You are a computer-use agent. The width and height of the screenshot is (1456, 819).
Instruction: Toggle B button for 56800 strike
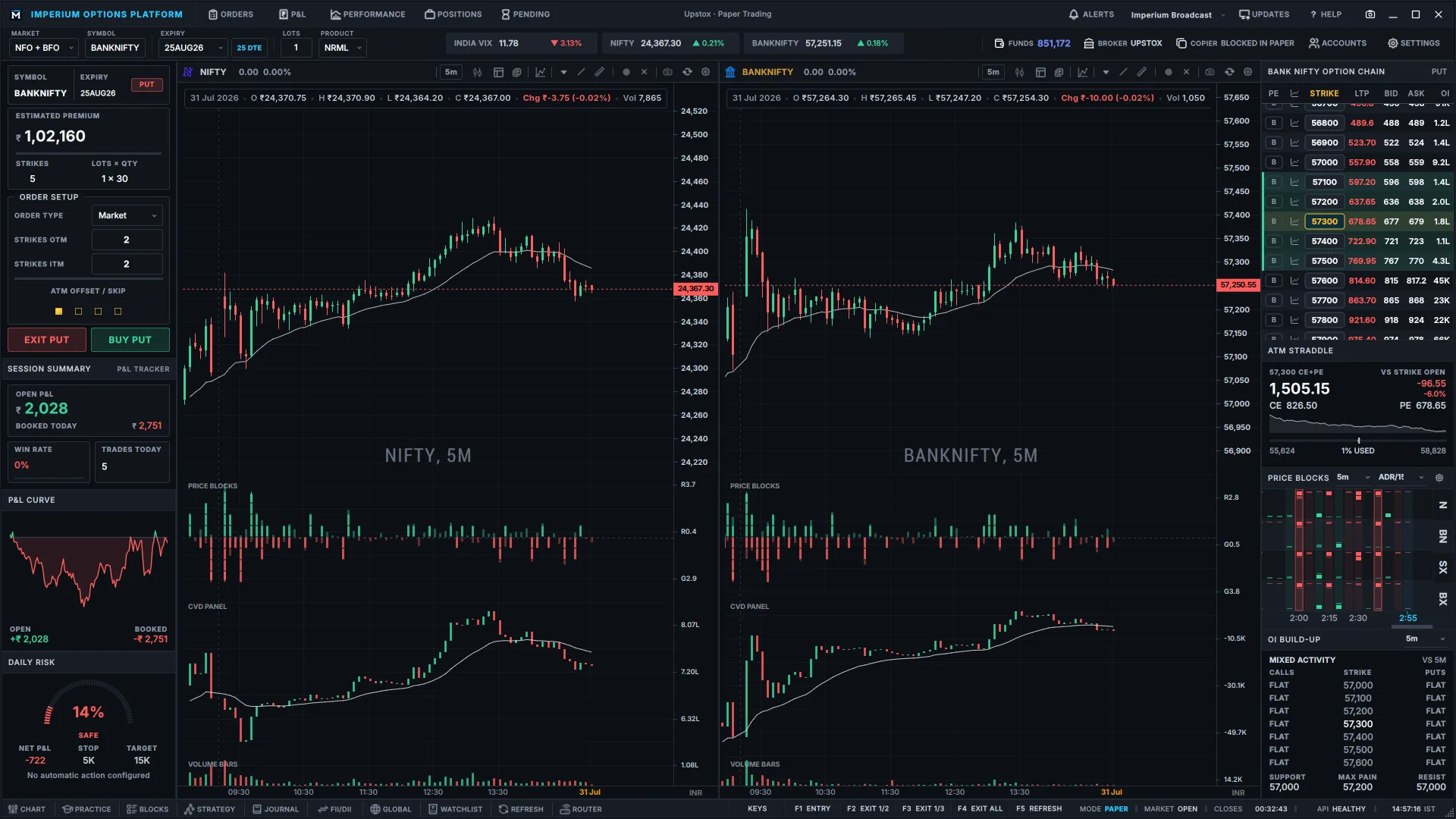click(x=1274, y=123)
